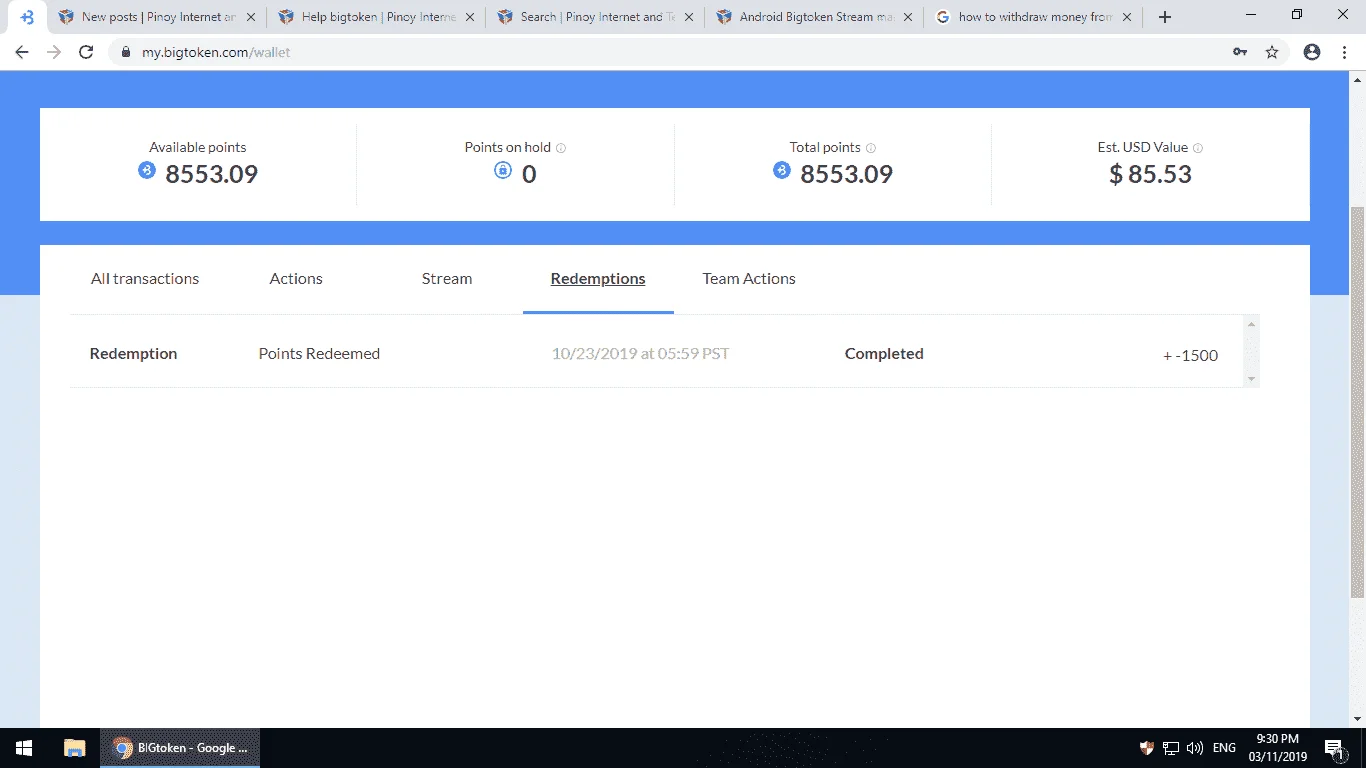Viewport: 1366px width, 768px height.
Task: Click the '+ -1500' amount
Action: [x=1190, y=355]
